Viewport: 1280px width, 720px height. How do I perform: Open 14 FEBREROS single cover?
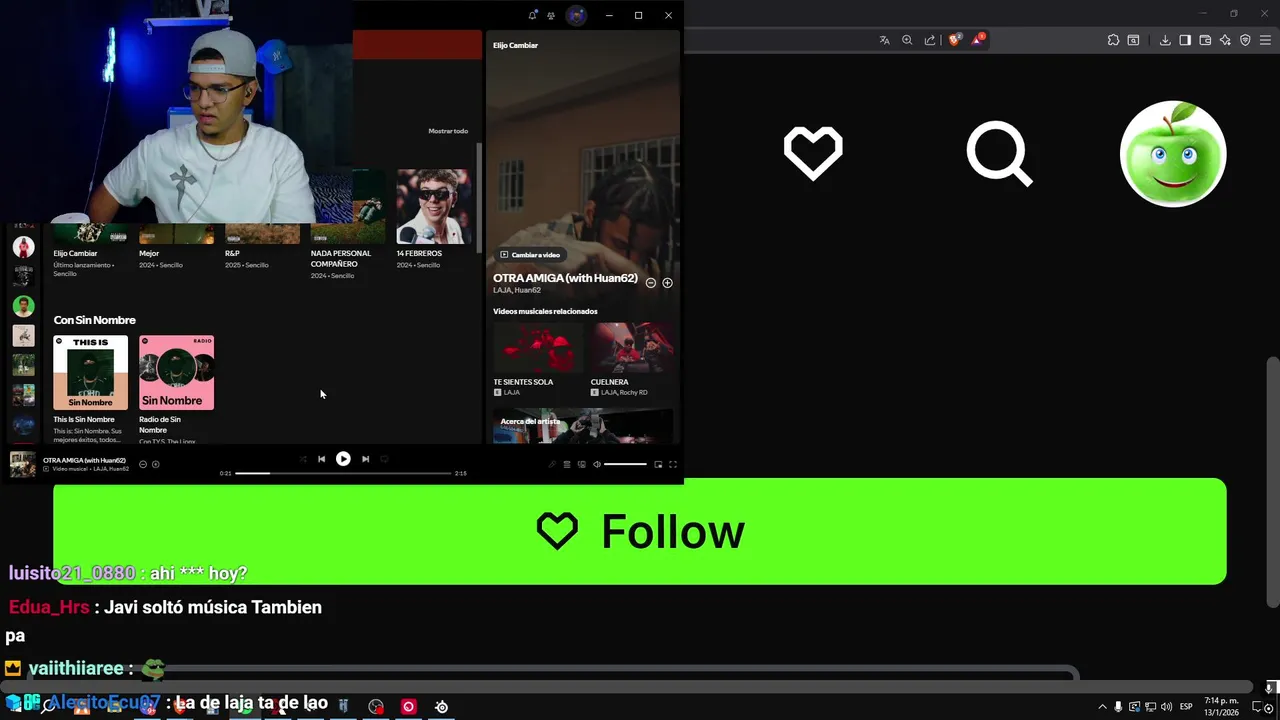click(x=434, y=207)
